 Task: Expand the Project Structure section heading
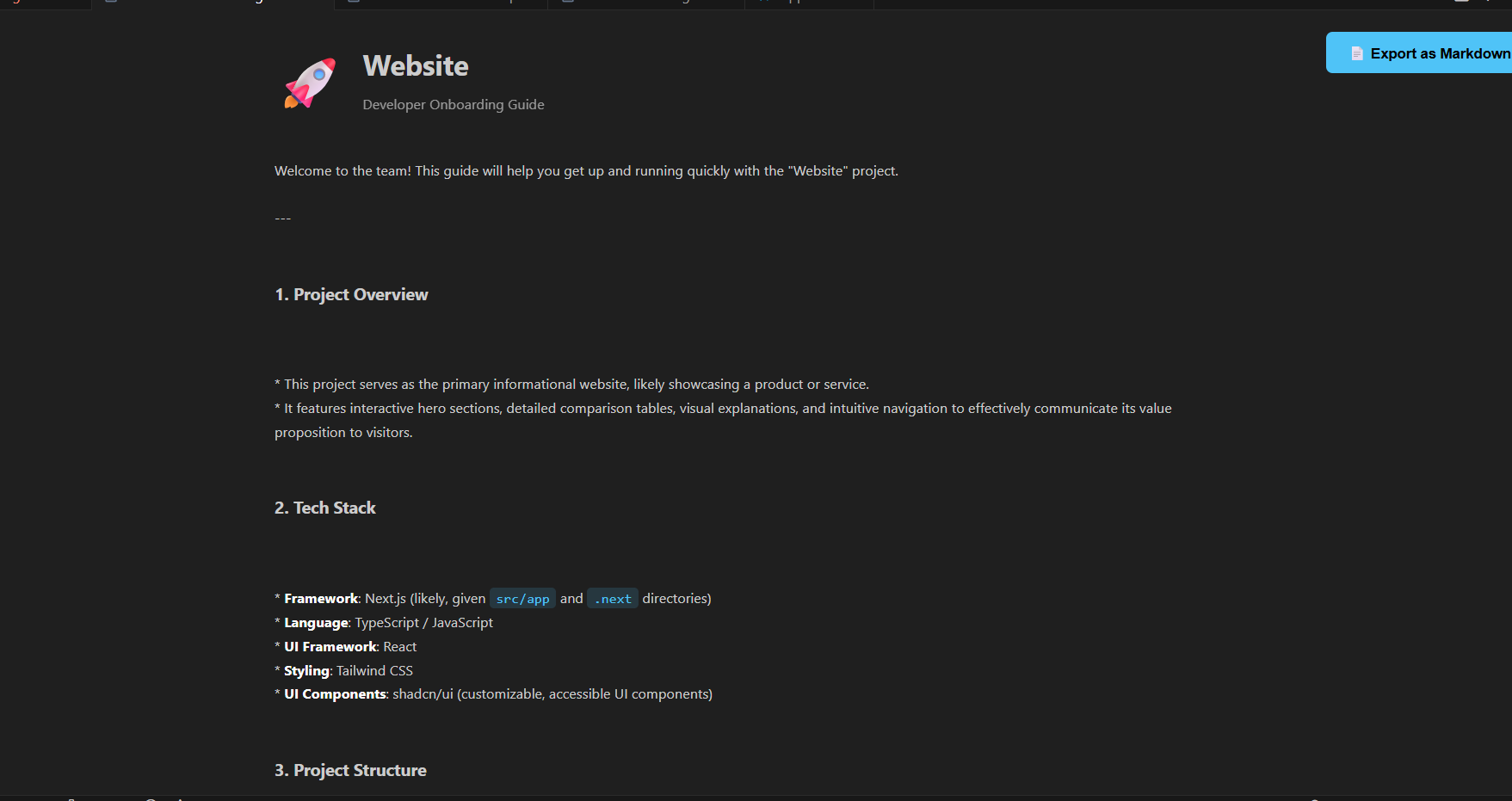point(350,770)
